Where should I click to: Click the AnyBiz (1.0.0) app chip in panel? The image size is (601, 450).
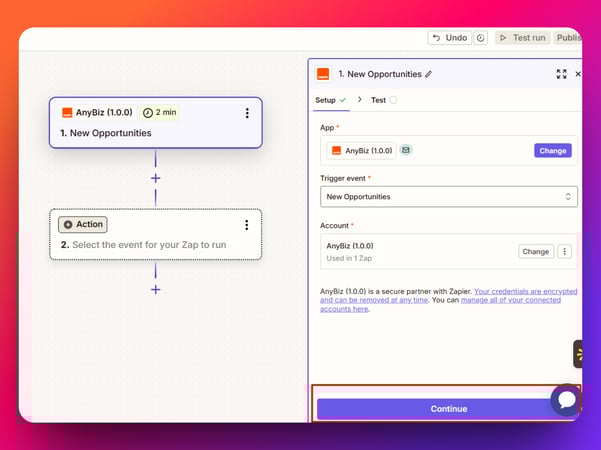click(361, 150)
